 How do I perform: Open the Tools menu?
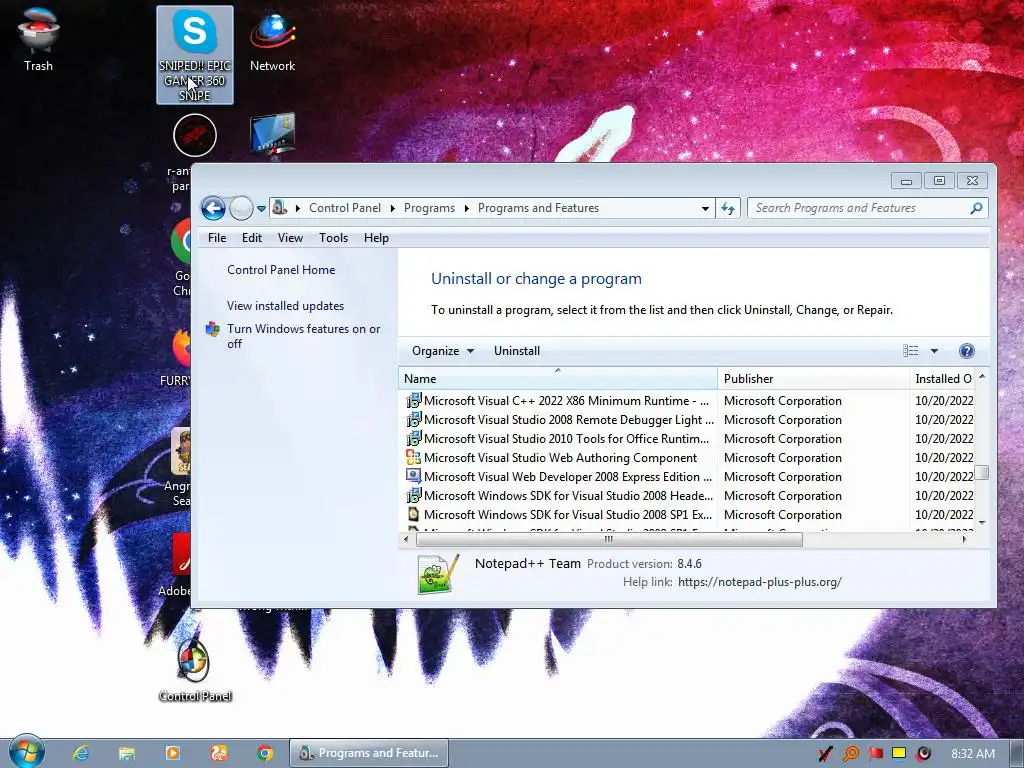pyautogui.click(x=333, y=238)
